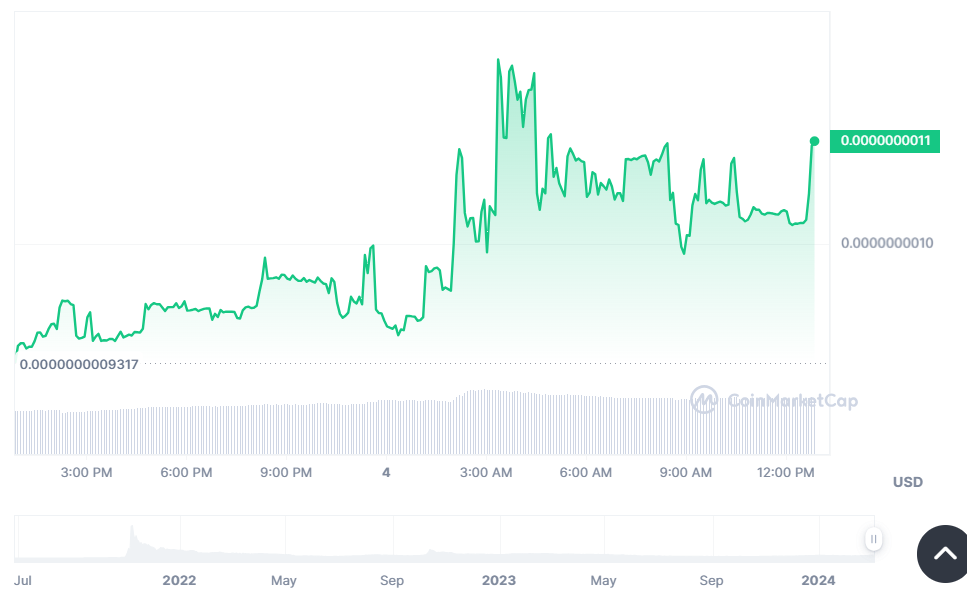Jump to 2024 in the navigator timeline

tap(818, 580)
